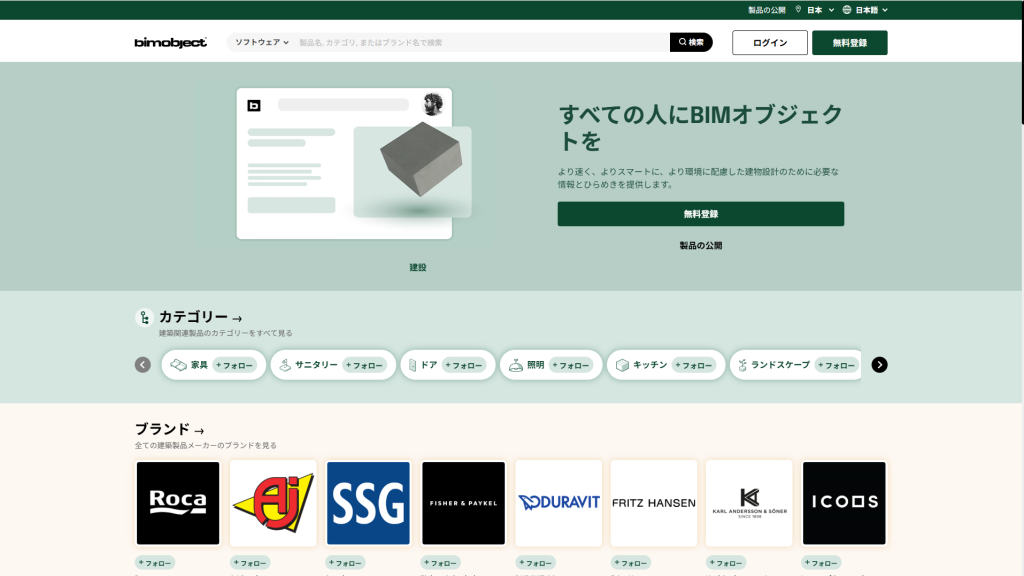The height and width of the screenshot is (576, 1024).
Task: Toggle follow on Roca brand
Action: point(155,563)
